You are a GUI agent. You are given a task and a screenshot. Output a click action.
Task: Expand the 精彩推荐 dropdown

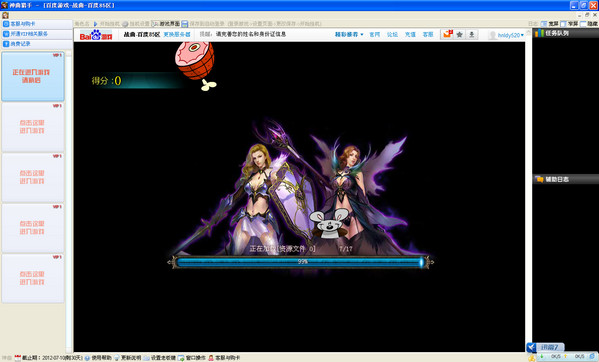(349, 34)
